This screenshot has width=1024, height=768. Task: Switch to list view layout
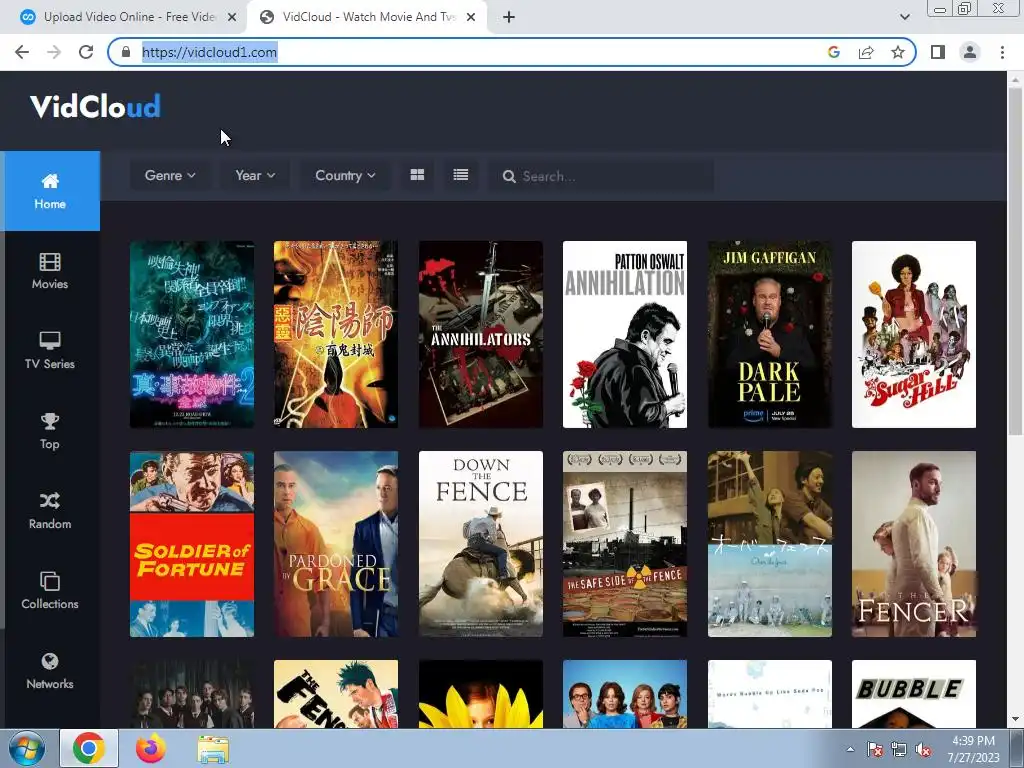pyautogui.click(x=461, y=175)
